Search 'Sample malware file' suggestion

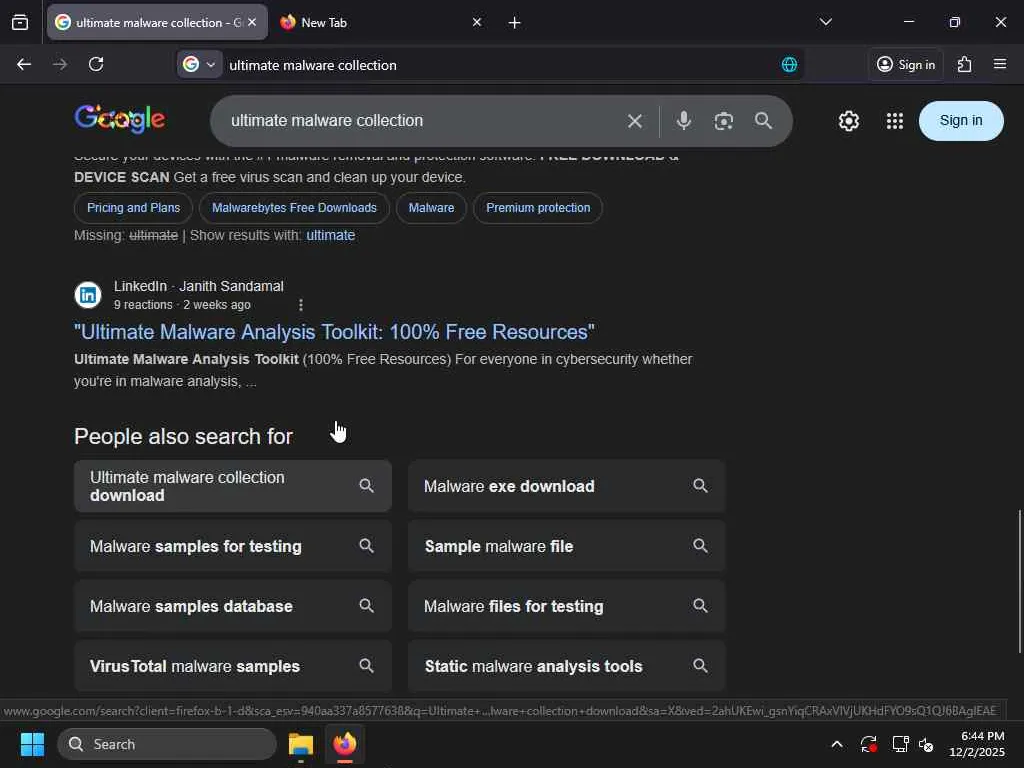click(566, 546)
